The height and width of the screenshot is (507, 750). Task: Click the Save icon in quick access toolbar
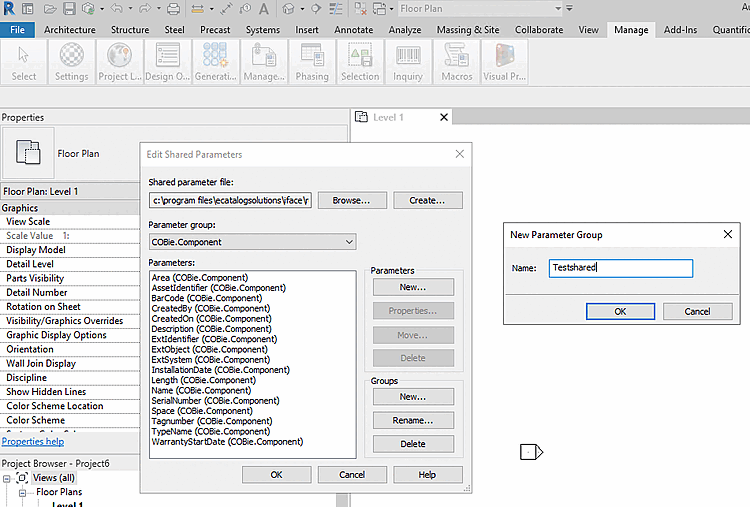coord(69,9)
